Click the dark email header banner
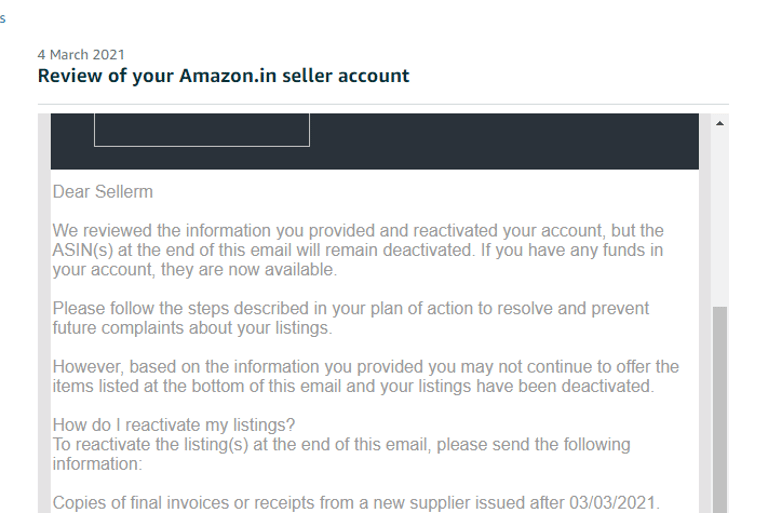The width and height of the screenshot is (768, 513). (500, 141)
